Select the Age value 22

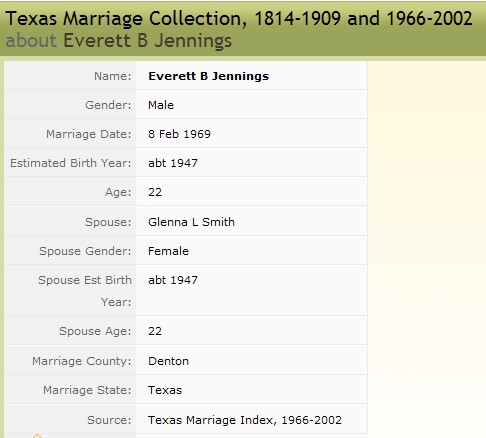click(155, 192)
